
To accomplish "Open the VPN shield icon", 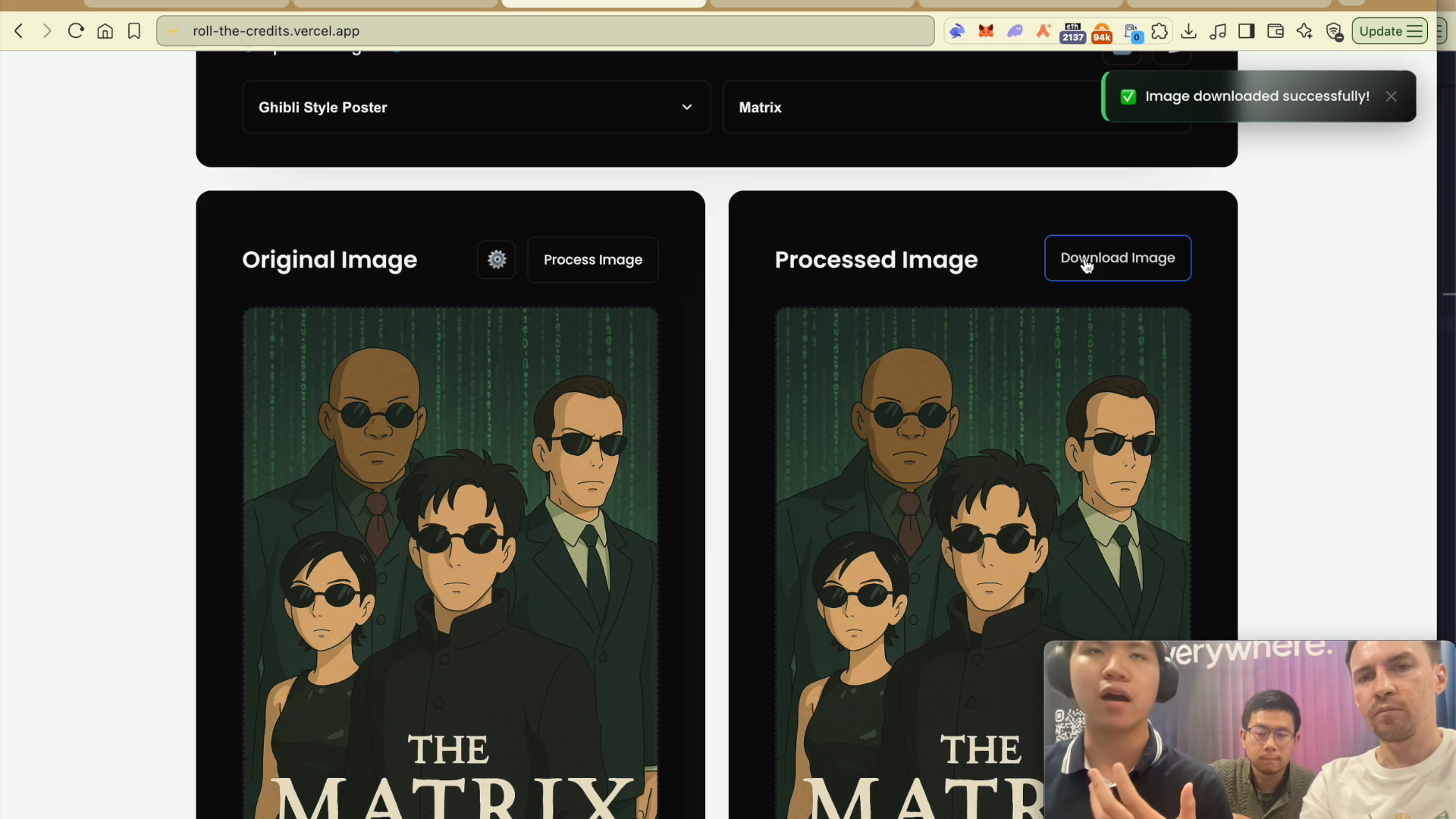I will click(x=1335, y=32).
